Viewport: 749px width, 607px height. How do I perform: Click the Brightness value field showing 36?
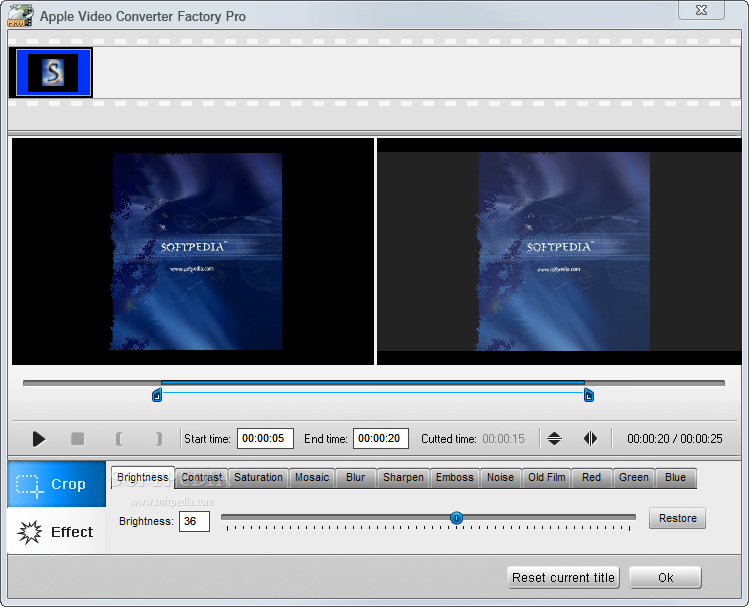point(194,521)
